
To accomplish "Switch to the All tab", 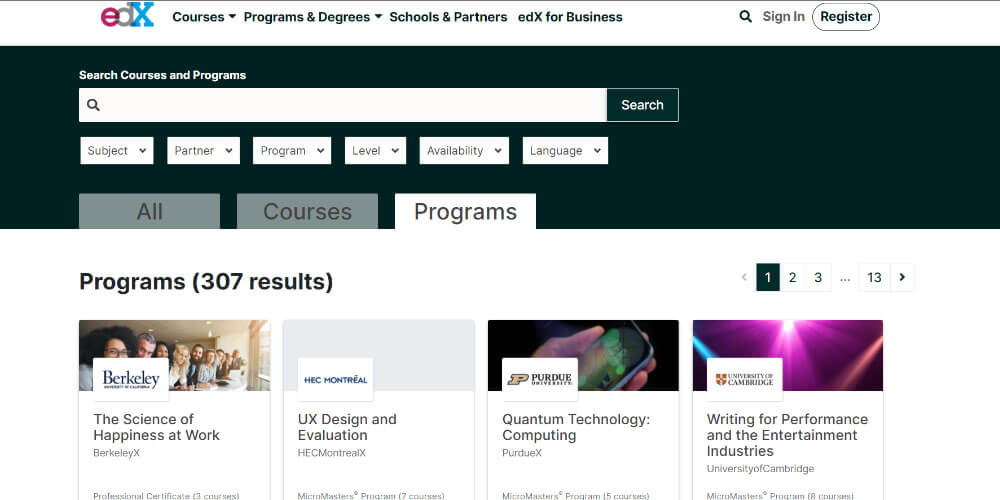I will pos(149,211).
